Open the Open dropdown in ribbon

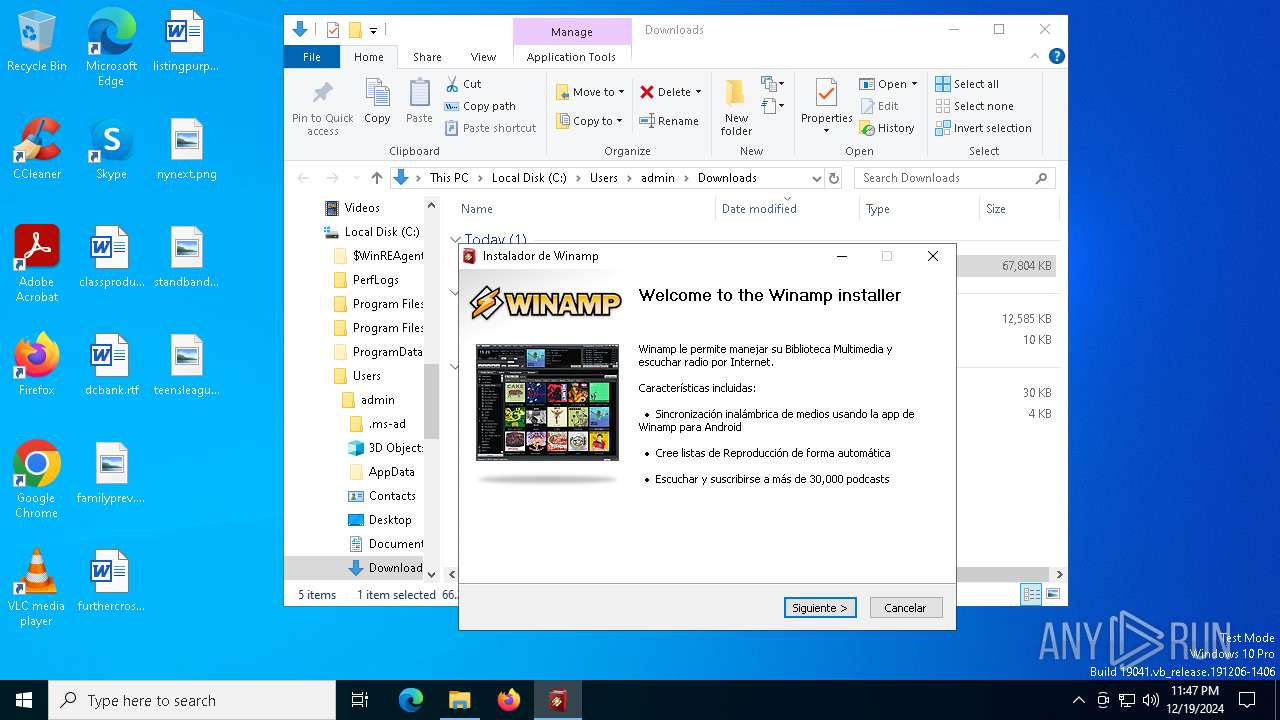click(x=888, y=84)
